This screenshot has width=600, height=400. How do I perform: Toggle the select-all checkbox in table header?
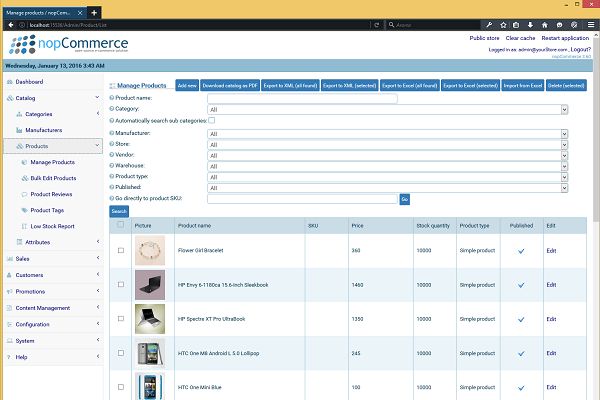point(120,224)
